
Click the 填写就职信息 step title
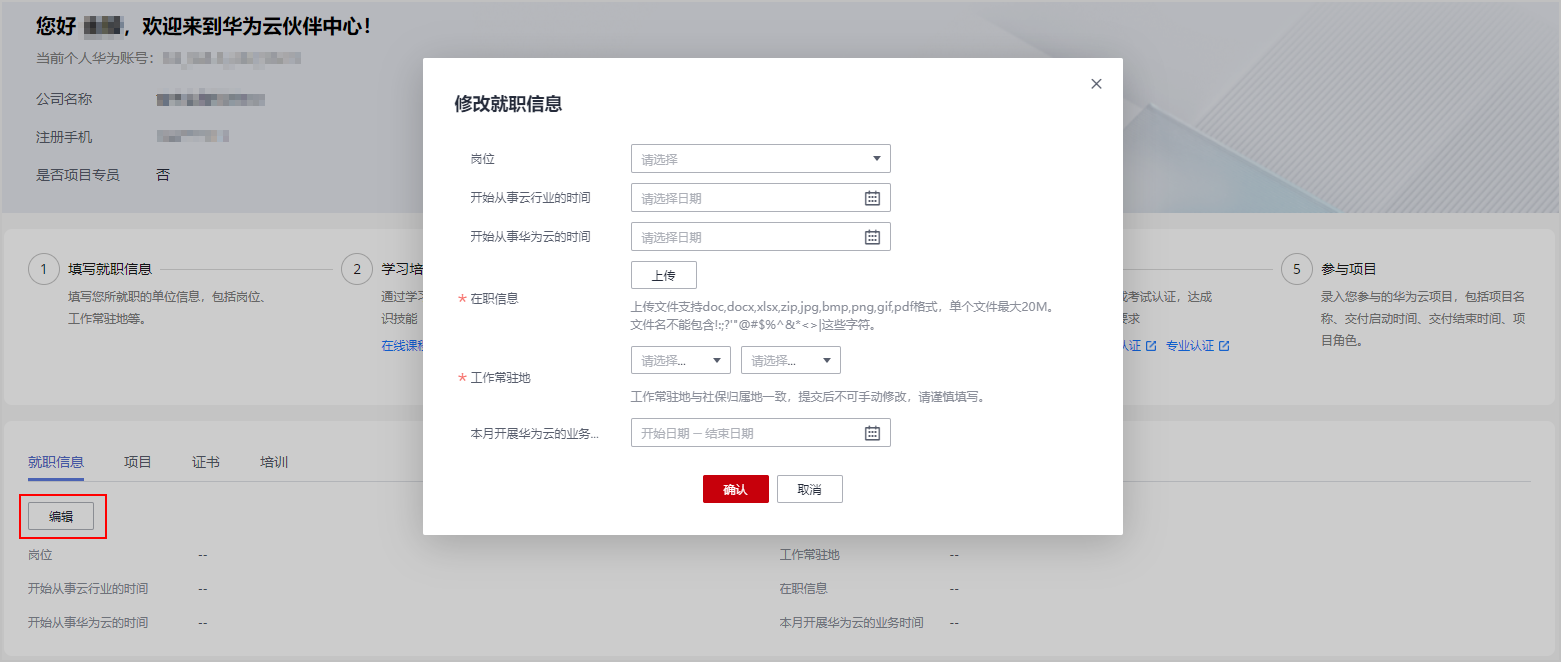[110, 269]
